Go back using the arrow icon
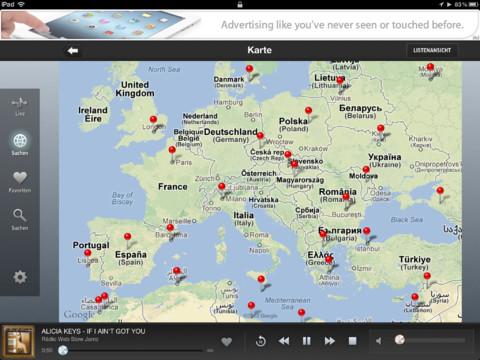Screen dimensions: 480x360 point(73,51)
